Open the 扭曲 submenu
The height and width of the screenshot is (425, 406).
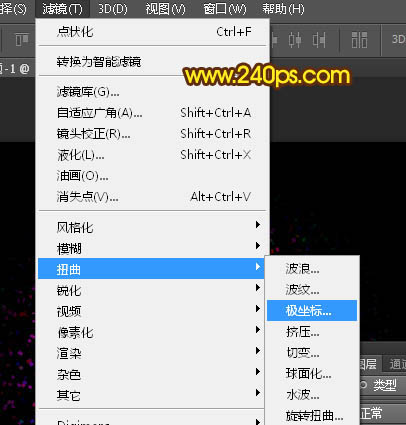click(151, 269)
